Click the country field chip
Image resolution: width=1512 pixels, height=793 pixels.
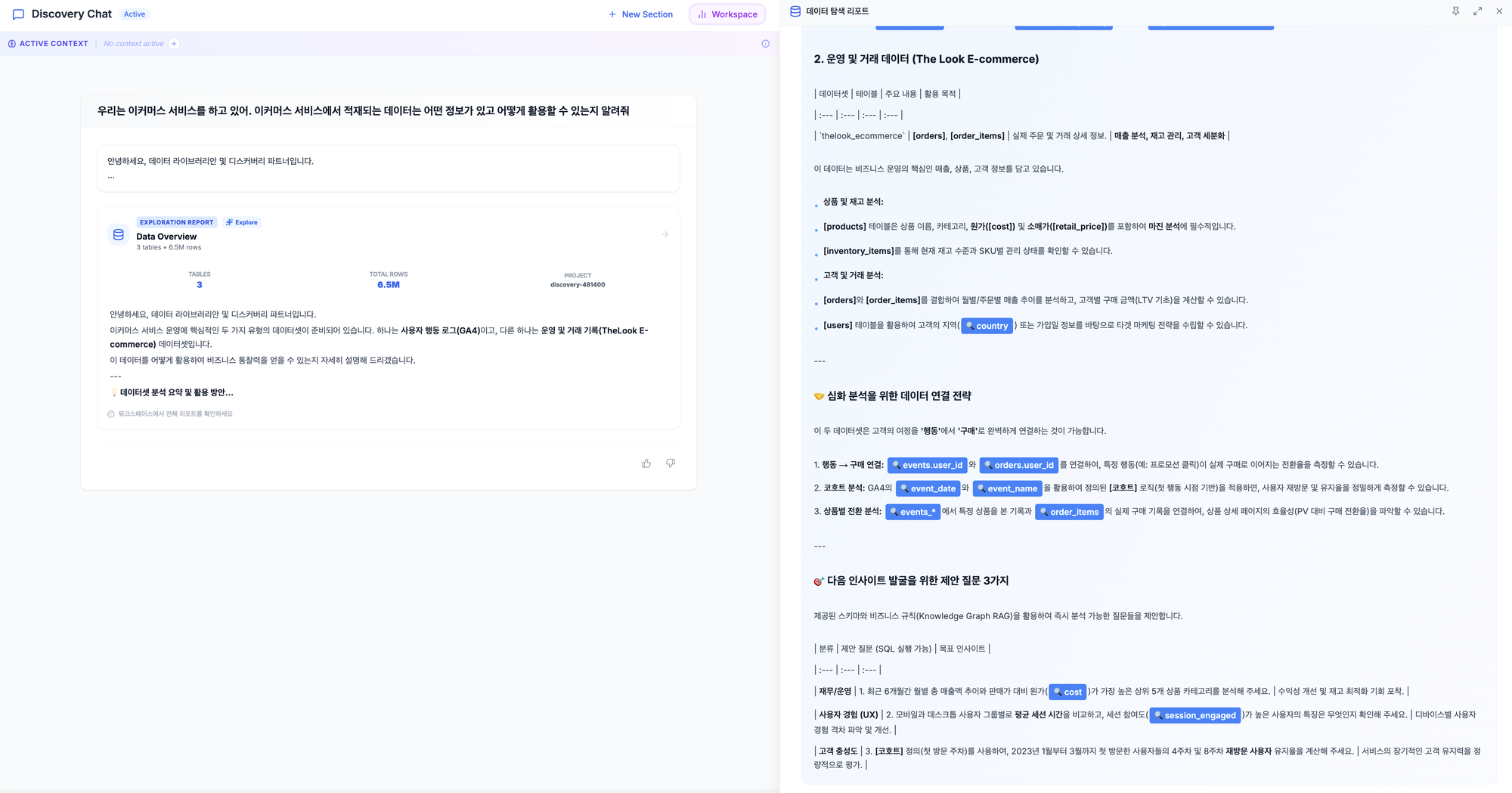click(987, 326)
